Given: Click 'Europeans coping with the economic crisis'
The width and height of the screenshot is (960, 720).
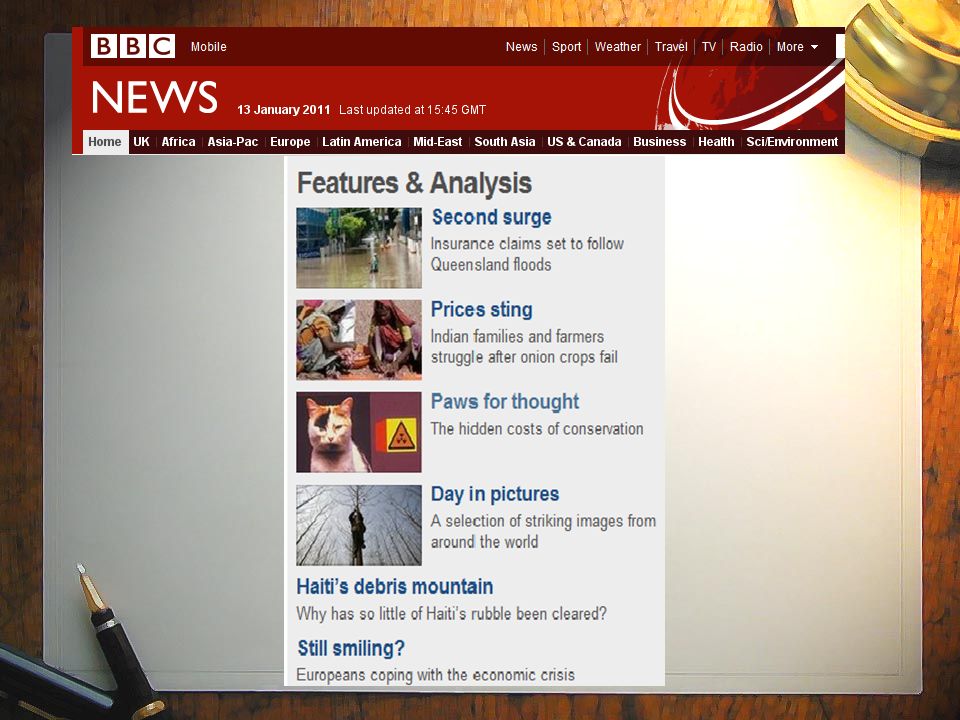Looking at the screenshot, I should 435,675.
